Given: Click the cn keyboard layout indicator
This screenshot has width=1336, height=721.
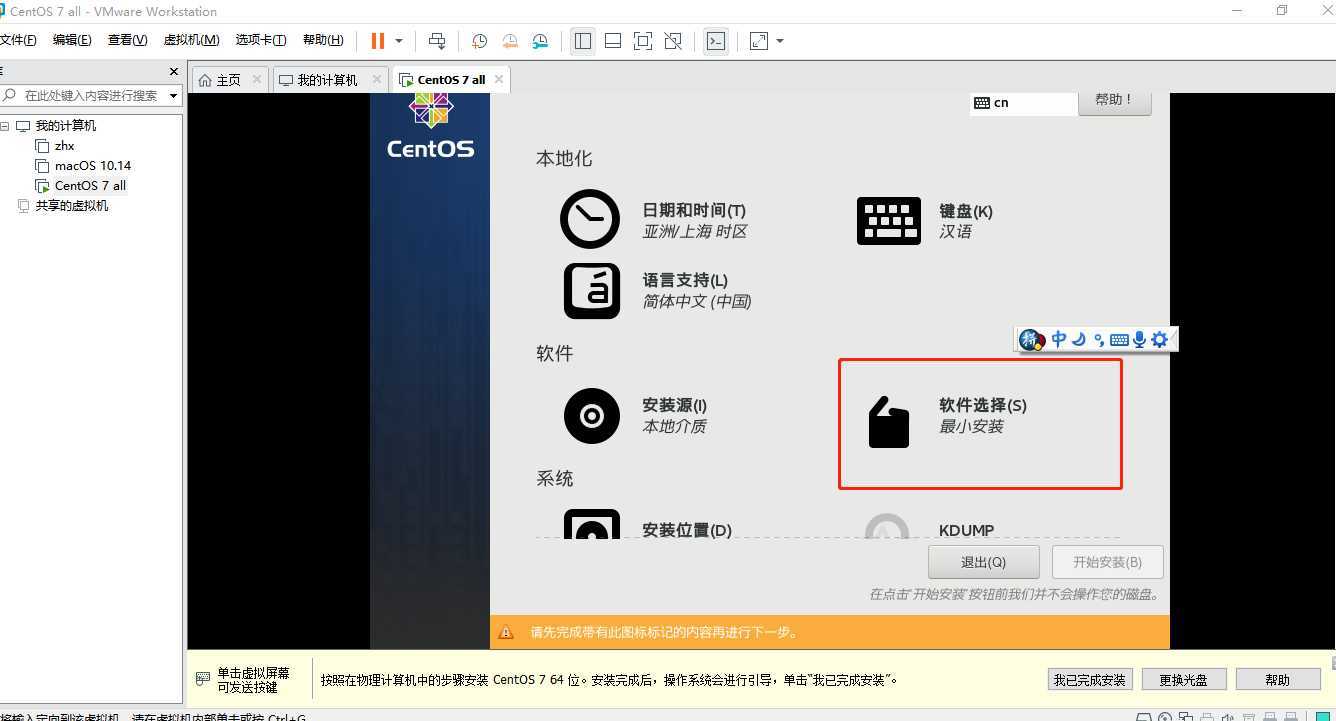Looking at the screenshot, I should (x=1022, y=103).
